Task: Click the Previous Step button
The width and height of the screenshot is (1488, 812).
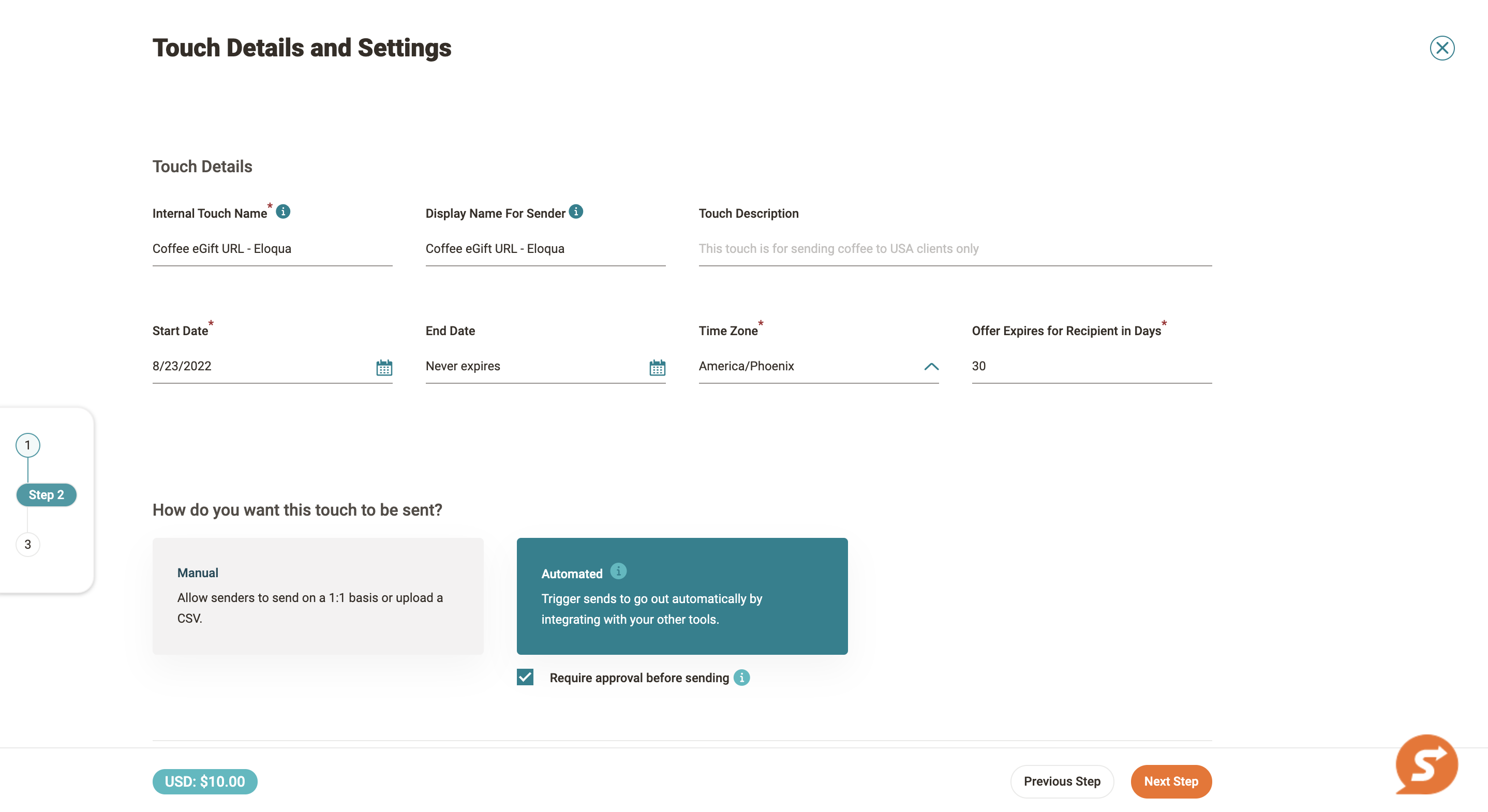Action: coord(1062,781)
